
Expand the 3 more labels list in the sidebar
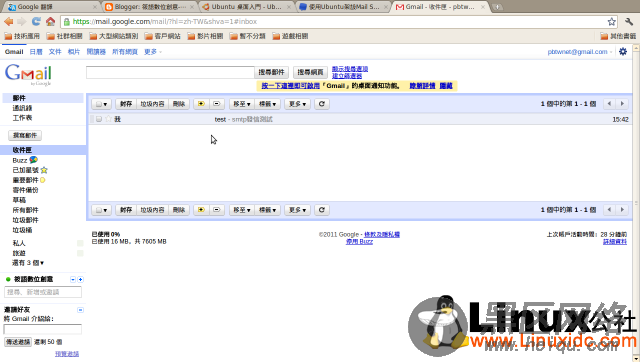(28, 263)
